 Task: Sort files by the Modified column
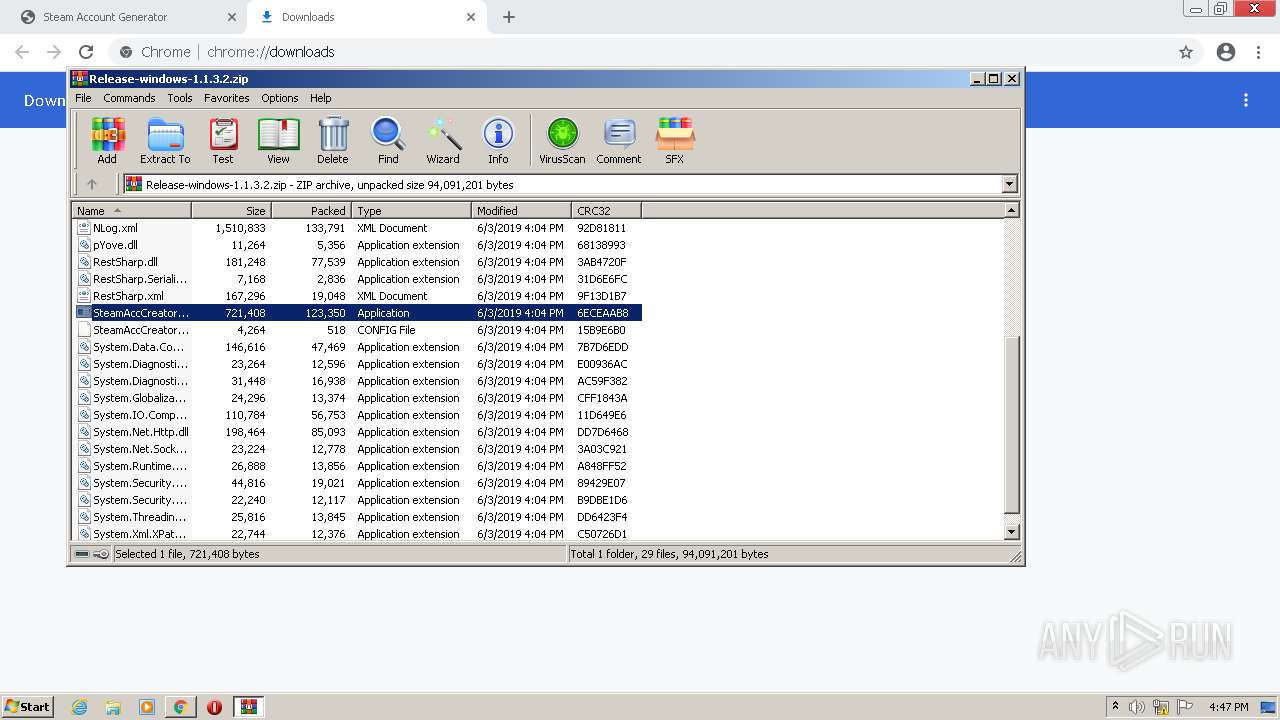click(x=522, y=211)
